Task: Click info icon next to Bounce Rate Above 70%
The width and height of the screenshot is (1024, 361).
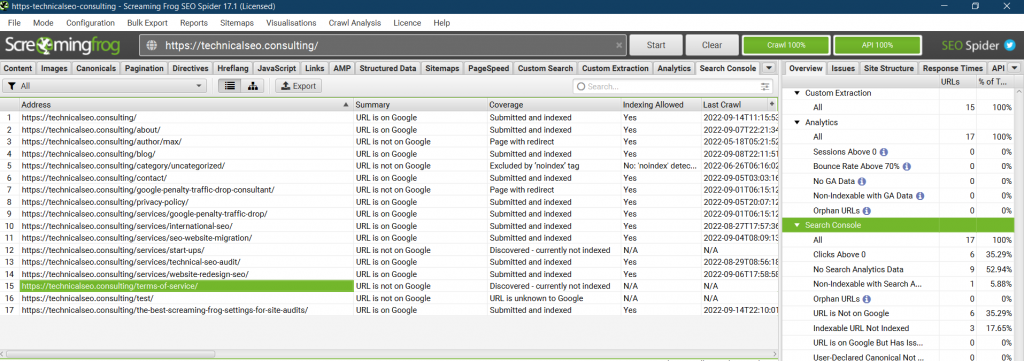Action: [907, 166]
